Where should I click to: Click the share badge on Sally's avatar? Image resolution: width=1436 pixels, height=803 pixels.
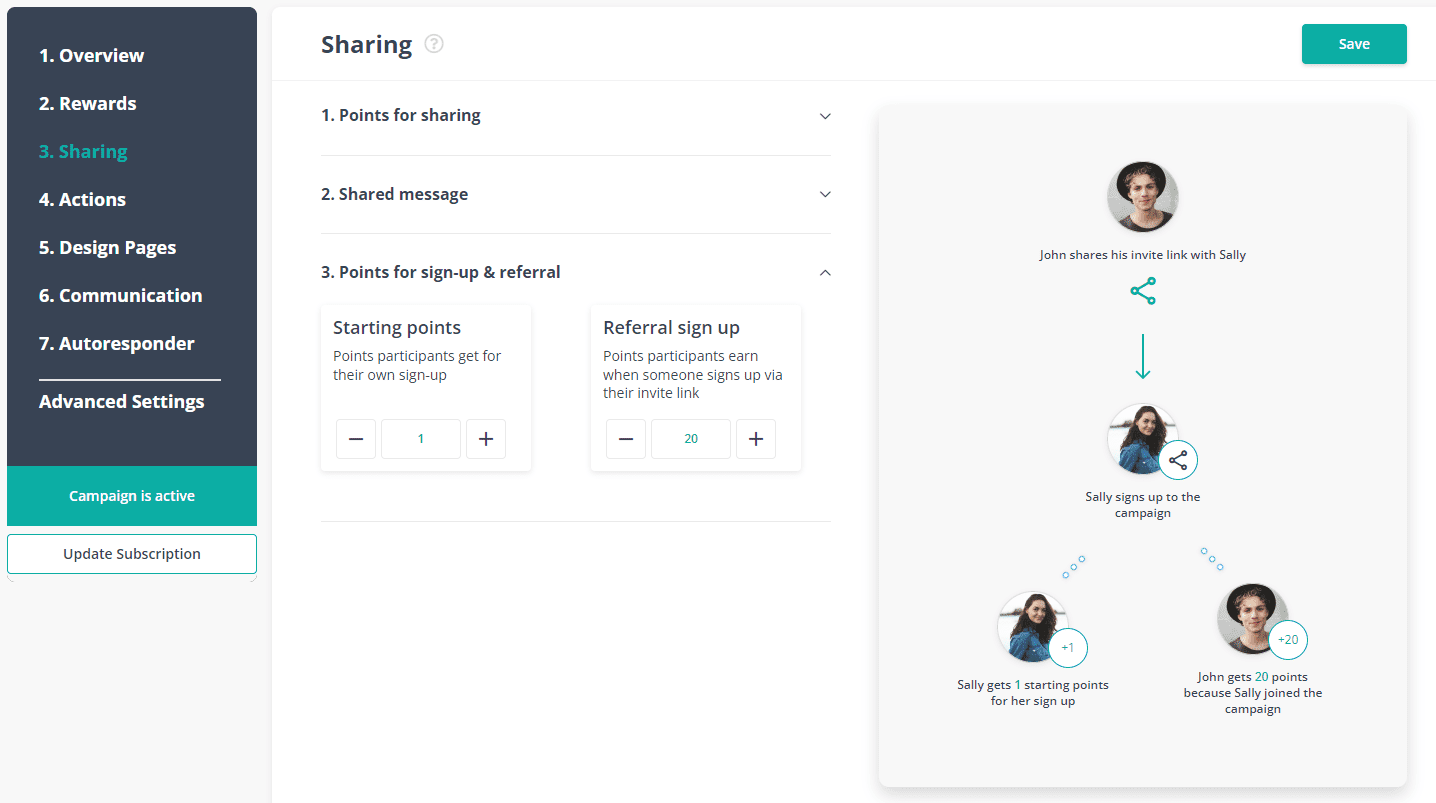pyautogui.click(x=1178, y=460)
